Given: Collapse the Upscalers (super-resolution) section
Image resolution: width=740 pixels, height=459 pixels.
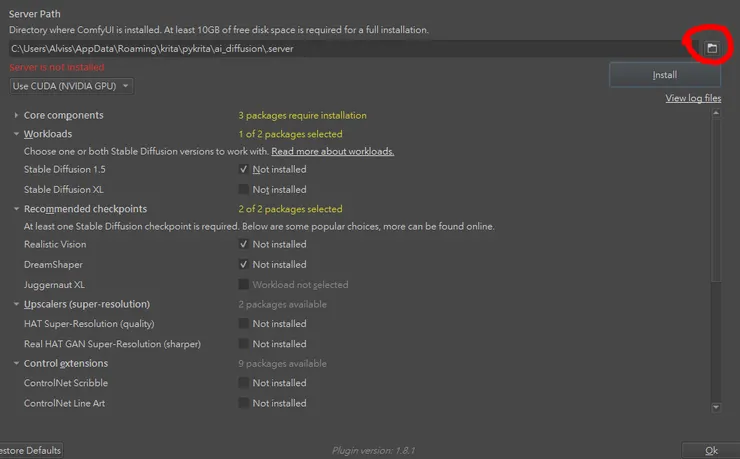Looking at the screenshot, I should (17, 304).
